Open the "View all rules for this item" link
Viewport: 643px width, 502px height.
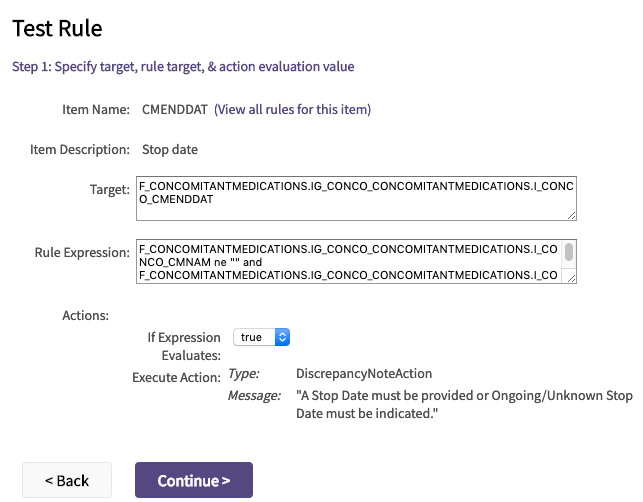click(292, 109)
